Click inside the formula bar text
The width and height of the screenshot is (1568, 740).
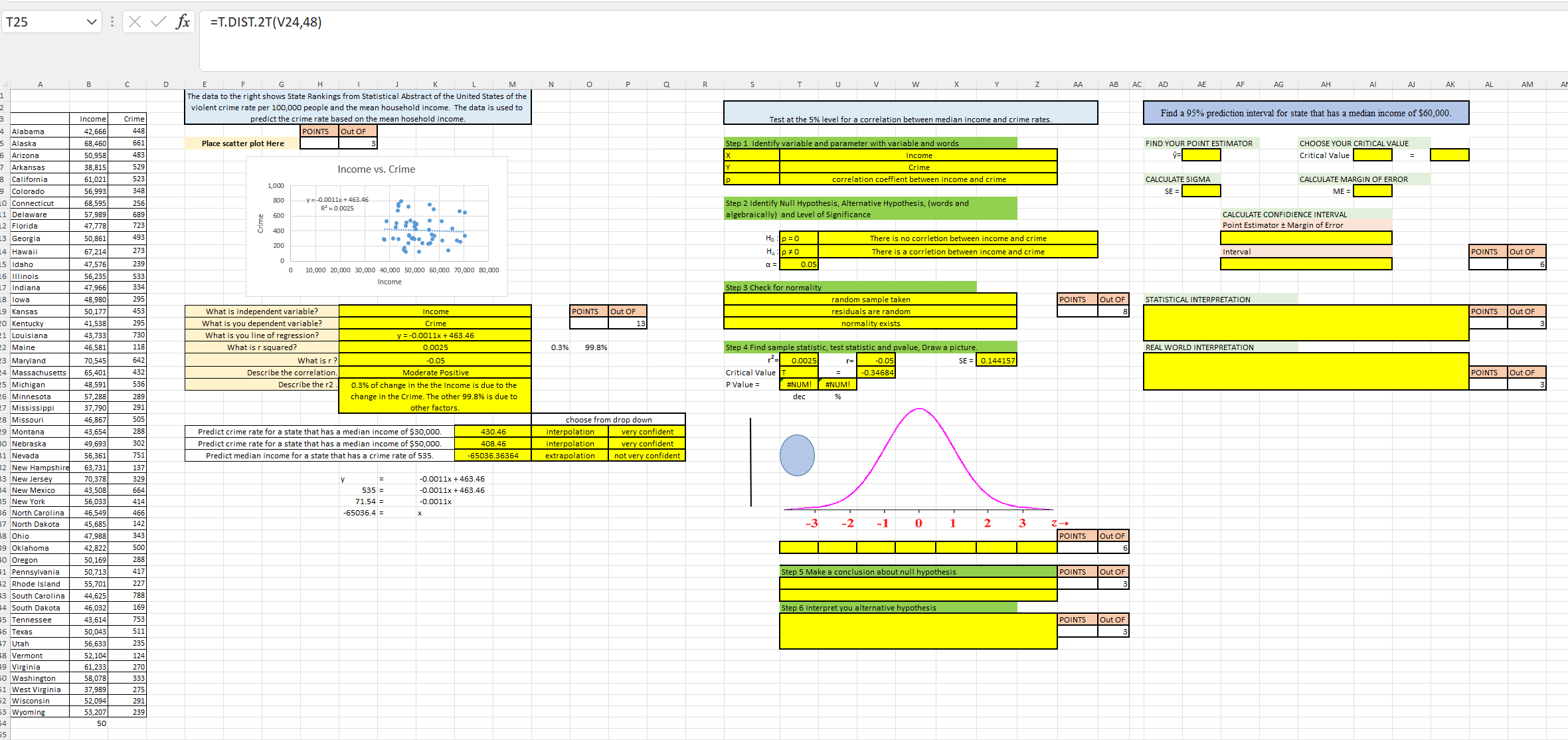(x=266, y=22)
